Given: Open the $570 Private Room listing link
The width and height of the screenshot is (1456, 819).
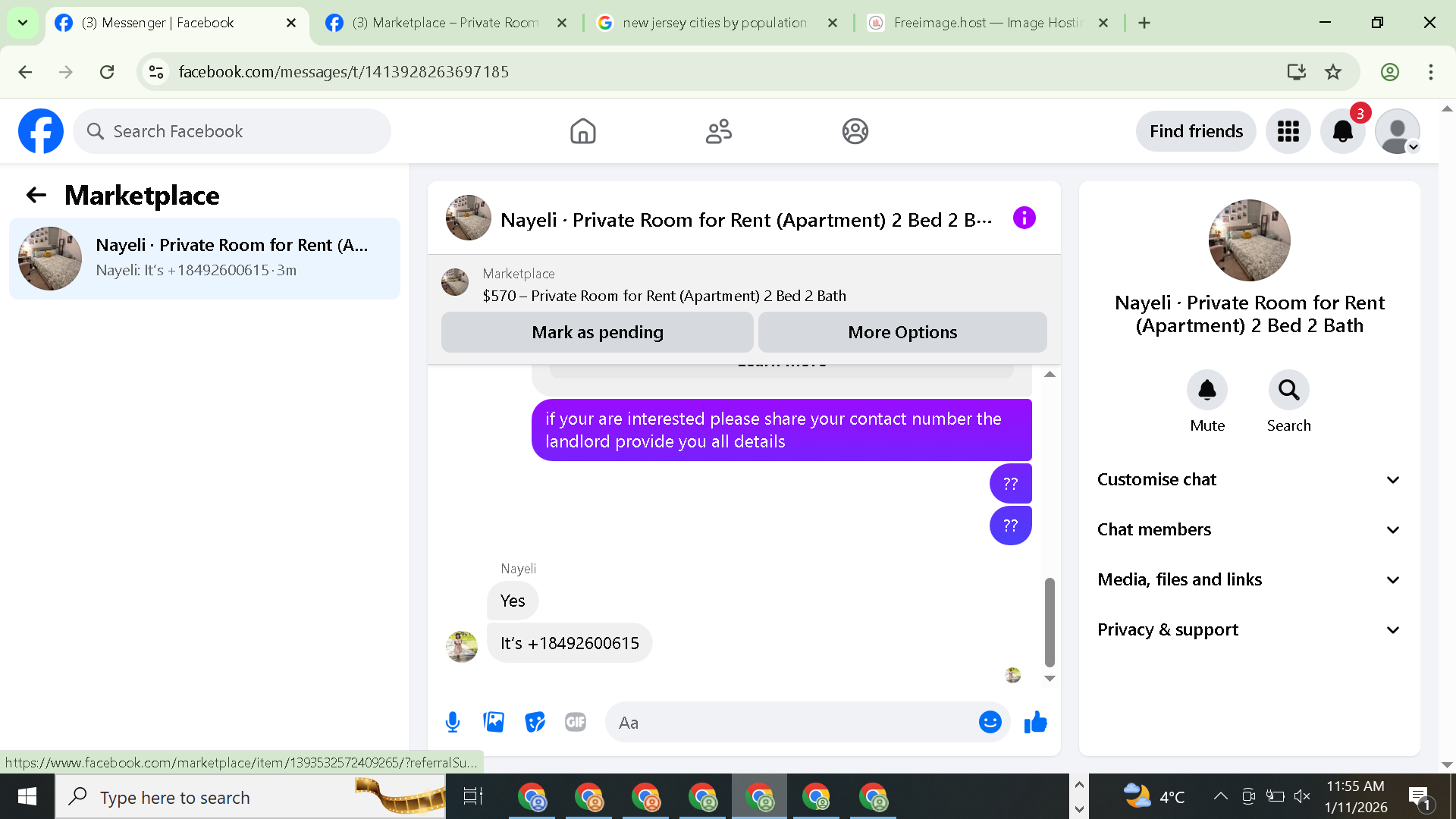Looking at the screenshot, I should [664, 296].
